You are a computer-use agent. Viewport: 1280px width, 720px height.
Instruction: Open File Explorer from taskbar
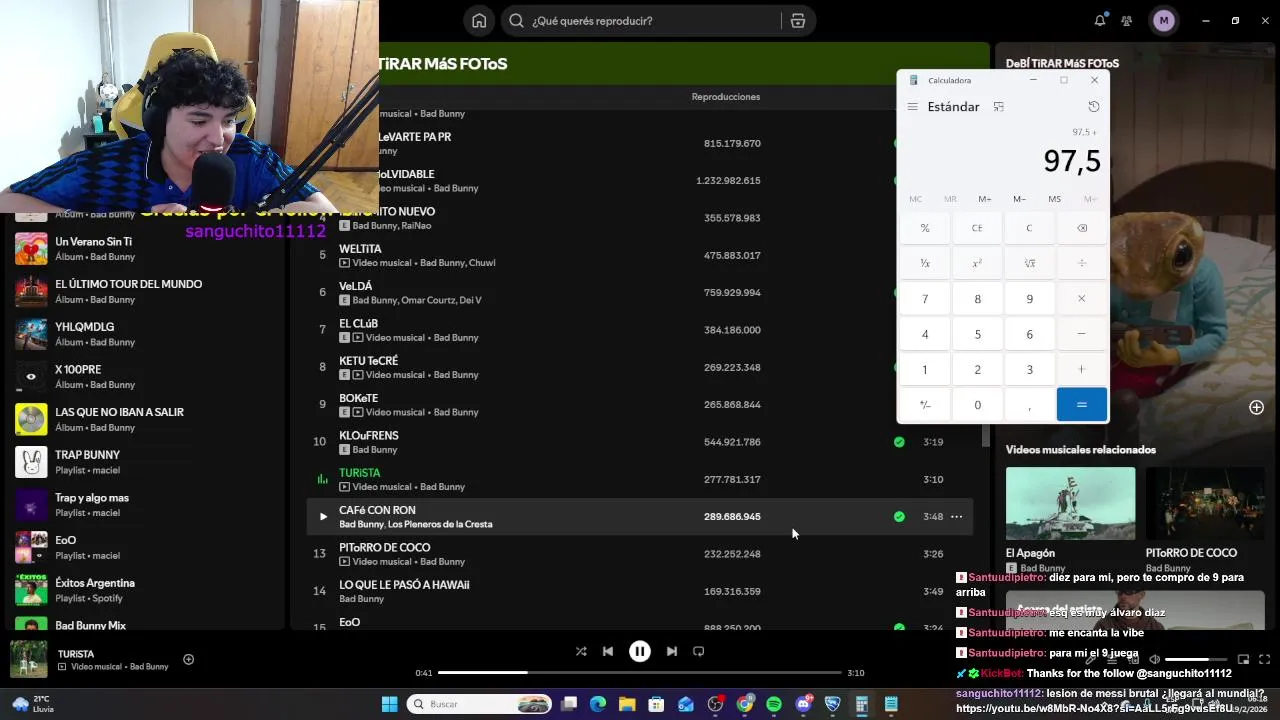coord(627,704)
